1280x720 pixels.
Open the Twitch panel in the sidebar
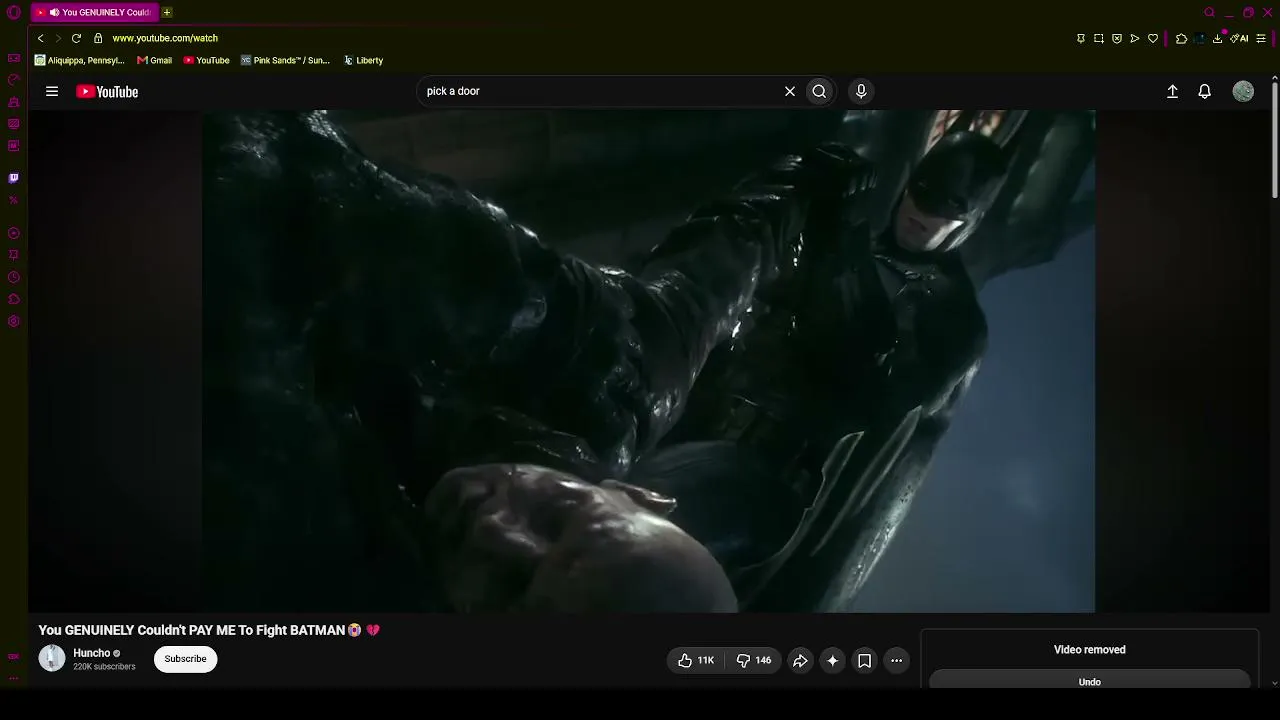point(14,178)
